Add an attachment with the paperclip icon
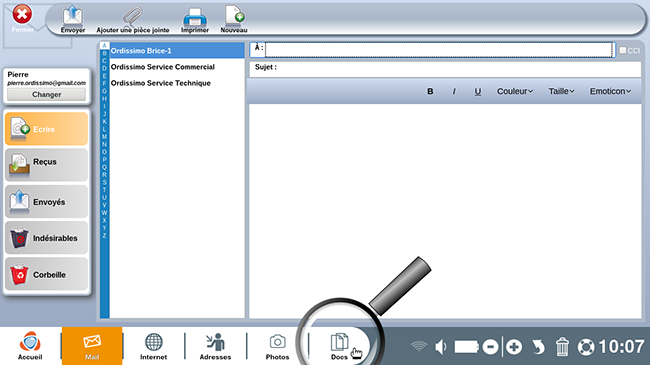 pos(133,19)
